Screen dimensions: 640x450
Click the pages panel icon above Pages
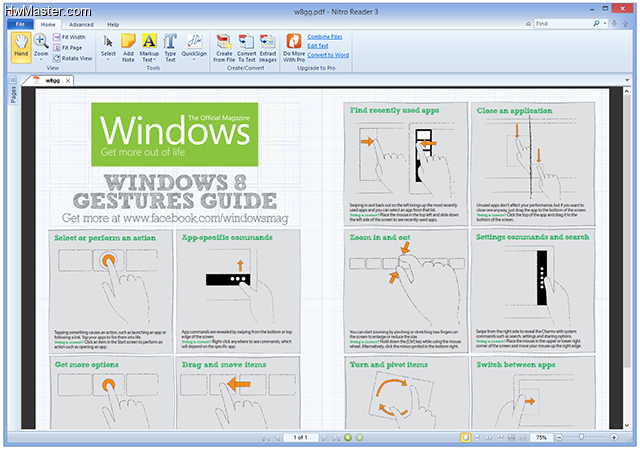(13, 79)
